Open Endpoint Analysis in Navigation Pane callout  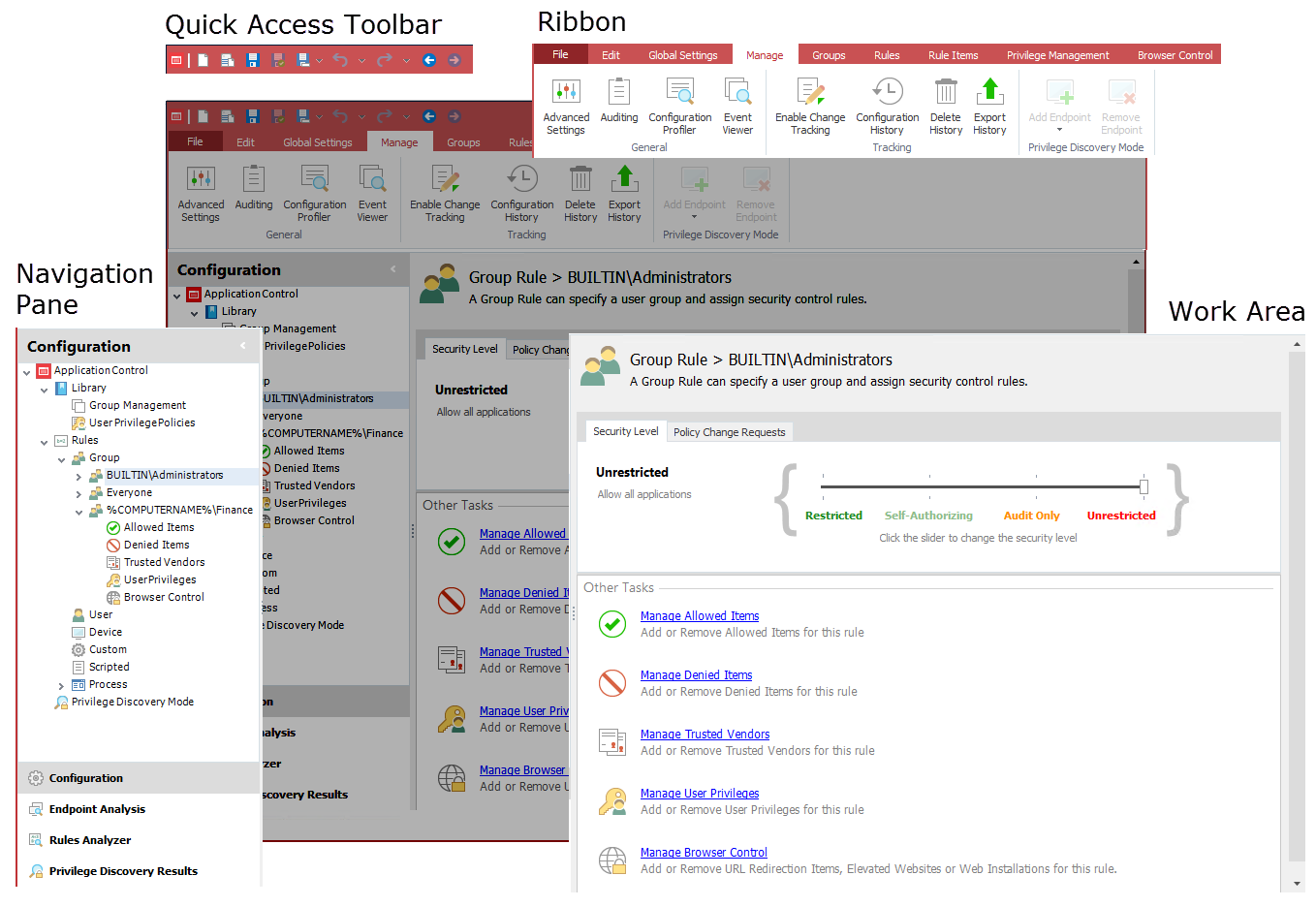click(x=139, y=809)
